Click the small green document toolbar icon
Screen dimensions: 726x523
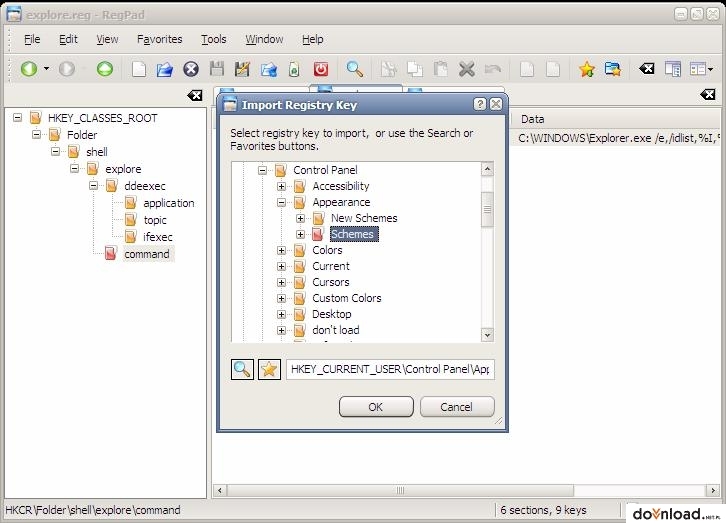click(x=294, y=69)
